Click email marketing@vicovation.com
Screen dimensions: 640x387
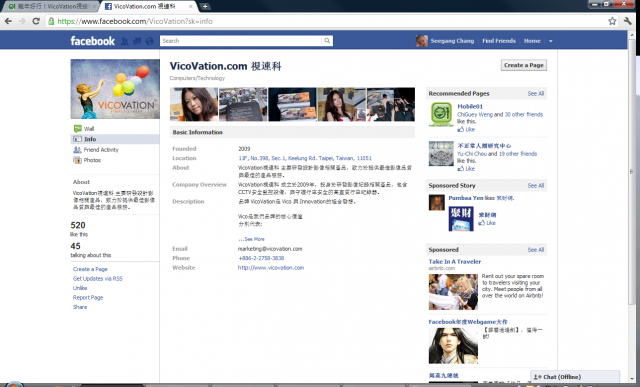pos(270,249)
